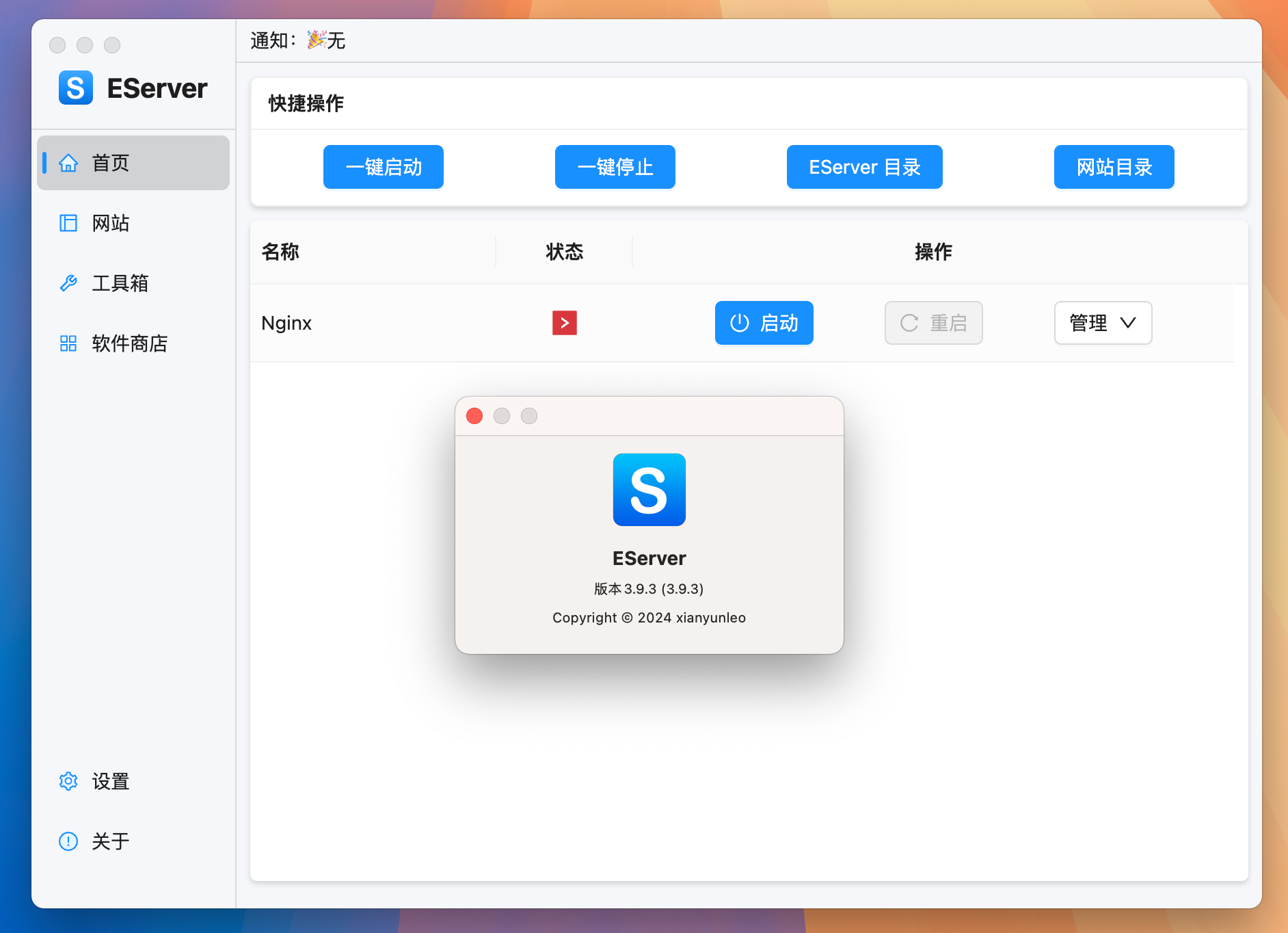1288x933 pixels.
Task: Expand the Nginx 管理 dropdown
Action: pos(1103,323)
